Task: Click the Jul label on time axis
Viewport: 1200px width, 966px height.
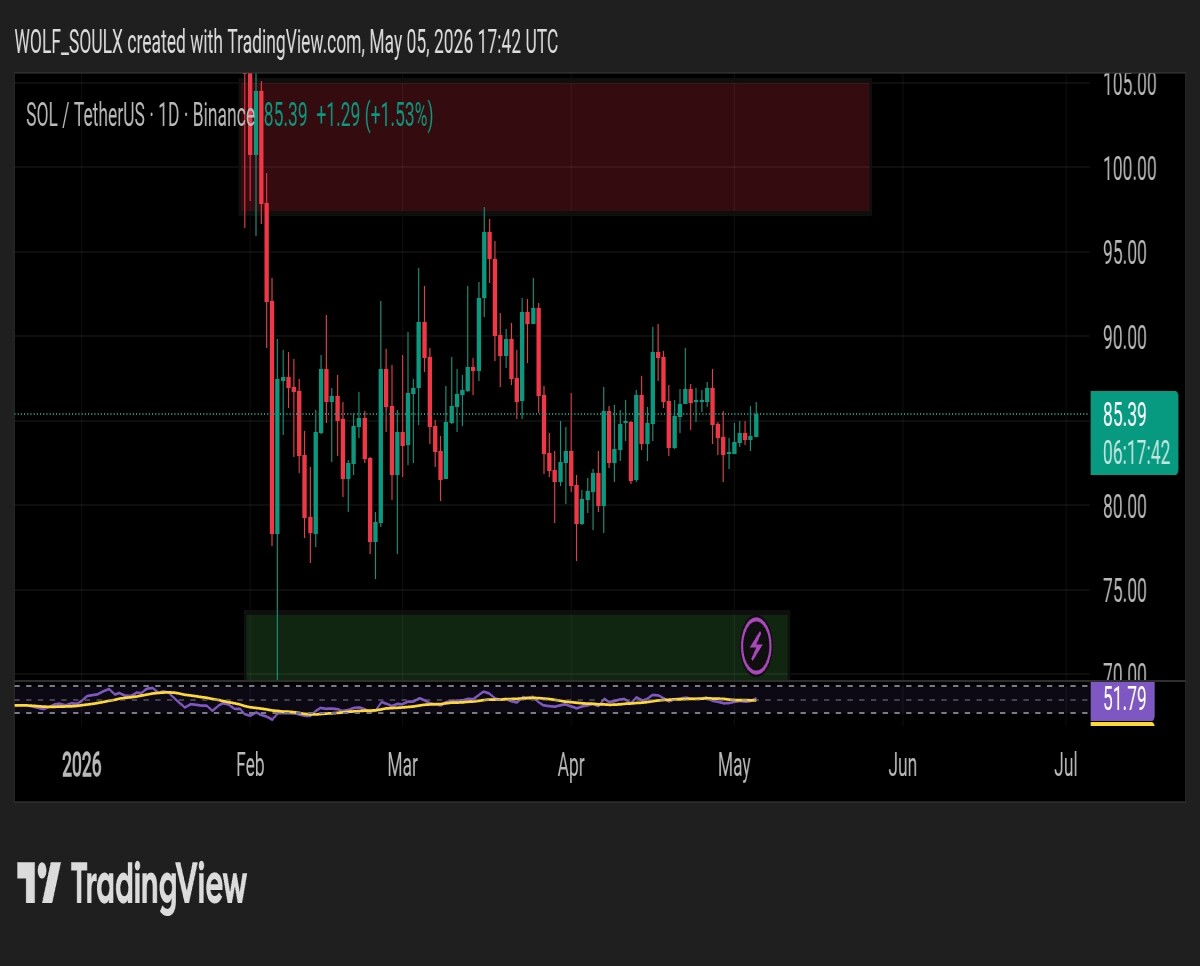Action: tap(1066, 766)
